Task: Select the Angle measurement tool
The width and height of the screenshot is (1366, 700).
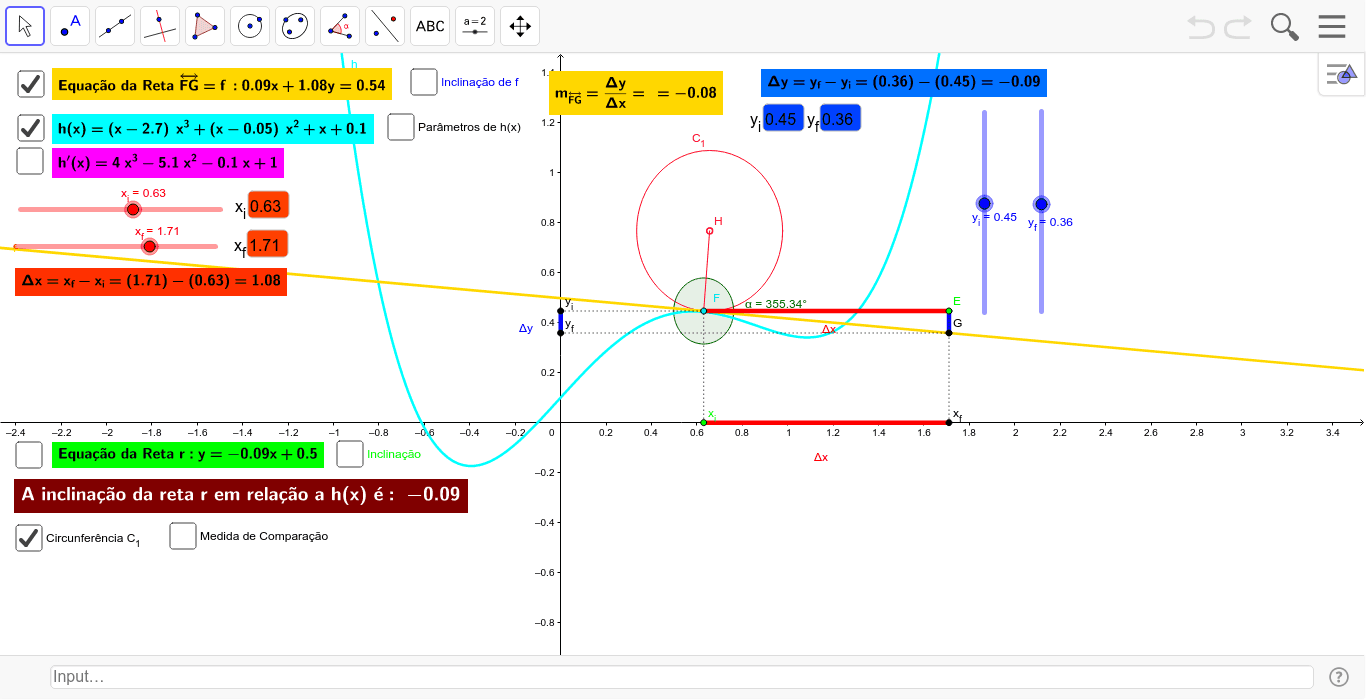Action: pyautogui.click(x=340, y=26)
